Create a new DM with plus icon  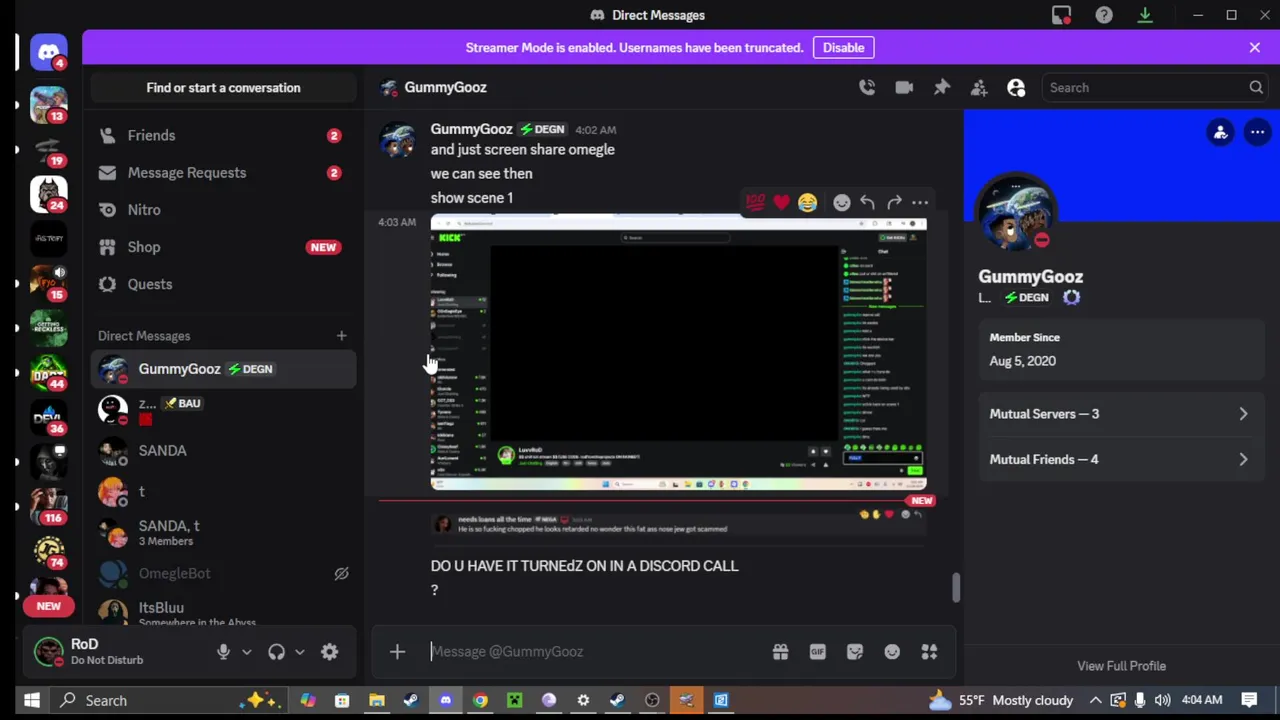tap(341, 336)
